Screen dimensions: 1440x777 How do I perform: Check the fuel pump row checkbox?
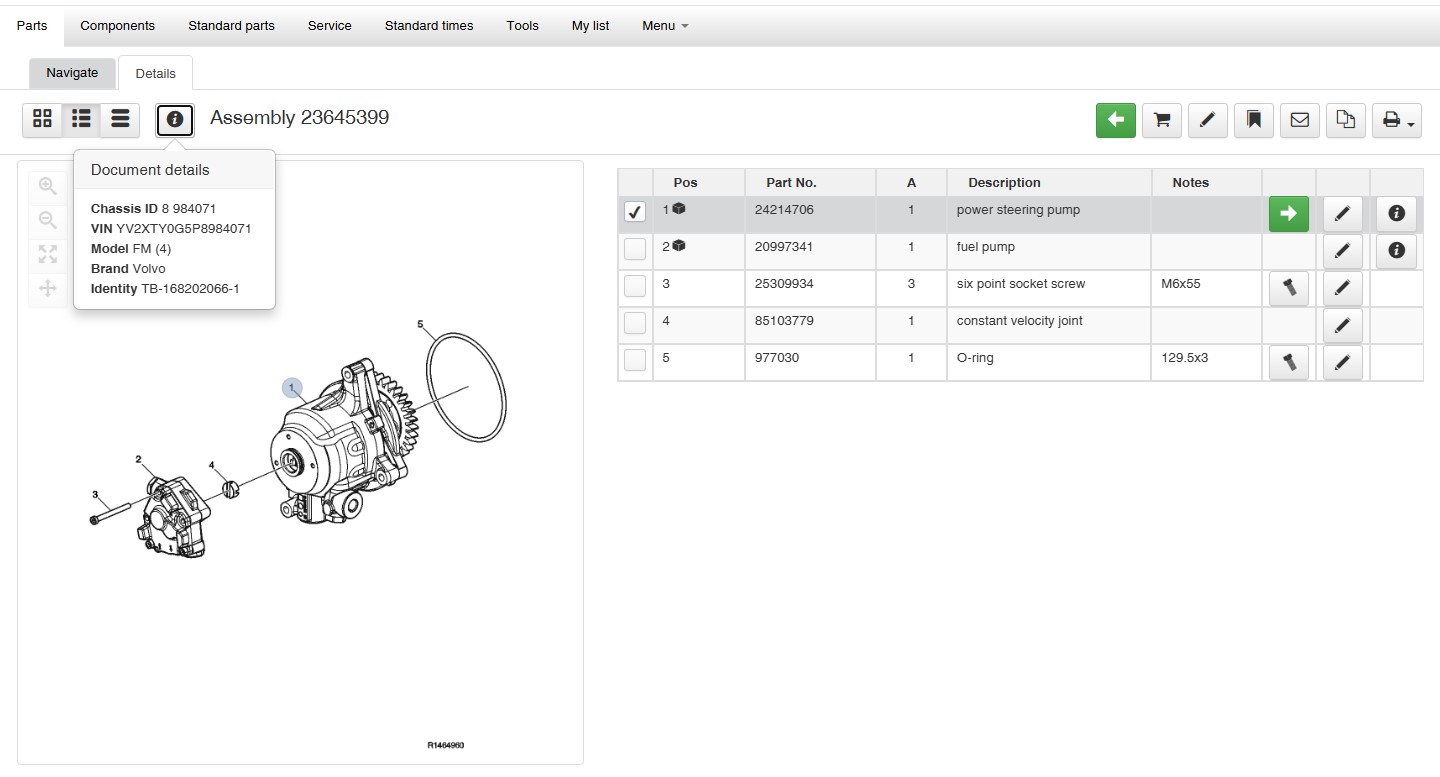pyautogui.click(x=635, y=249)
